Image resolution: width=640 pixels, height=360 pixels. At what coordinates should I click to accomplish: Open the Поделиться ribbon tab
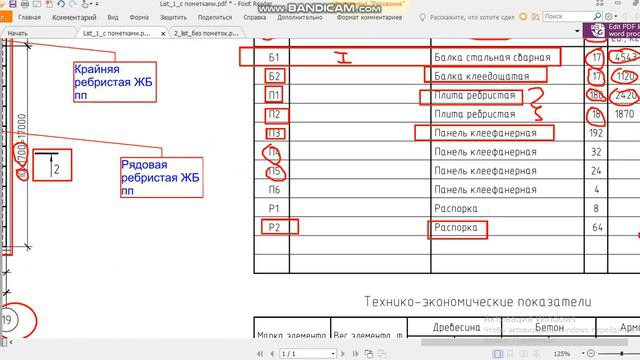click(215, 17)
